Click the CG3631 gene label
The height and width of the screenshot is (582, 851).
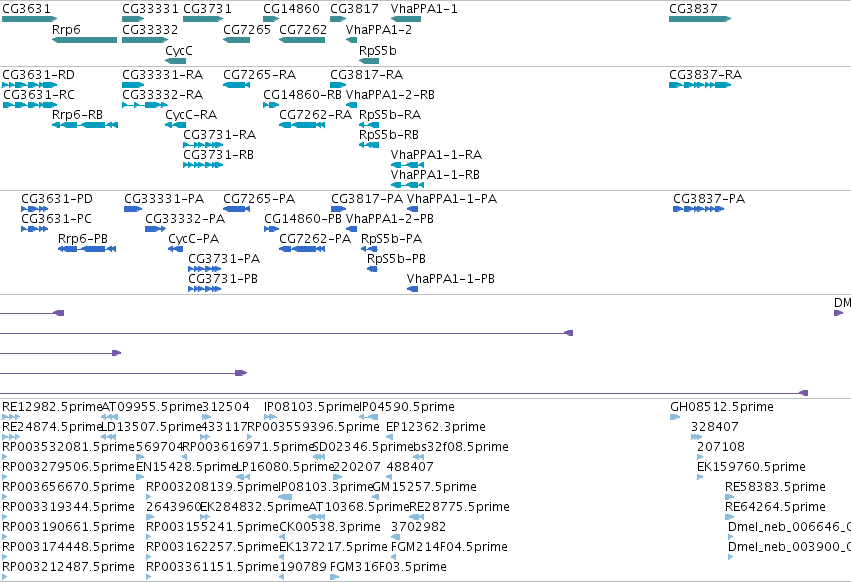pos(26,9)
